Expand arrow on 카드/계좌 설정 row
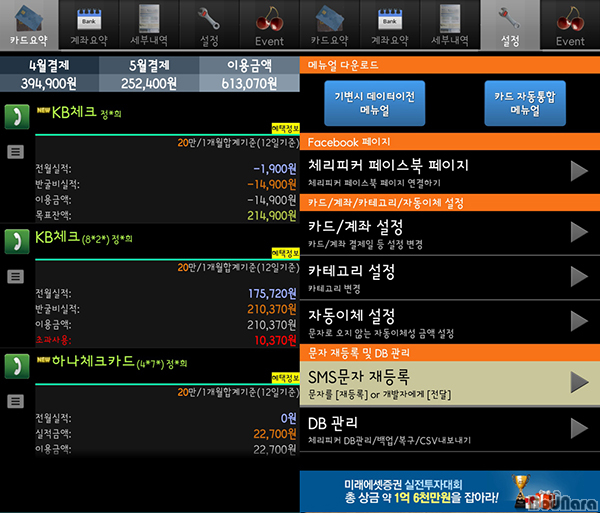Screen dimensions: 600x513 point(579,232)
